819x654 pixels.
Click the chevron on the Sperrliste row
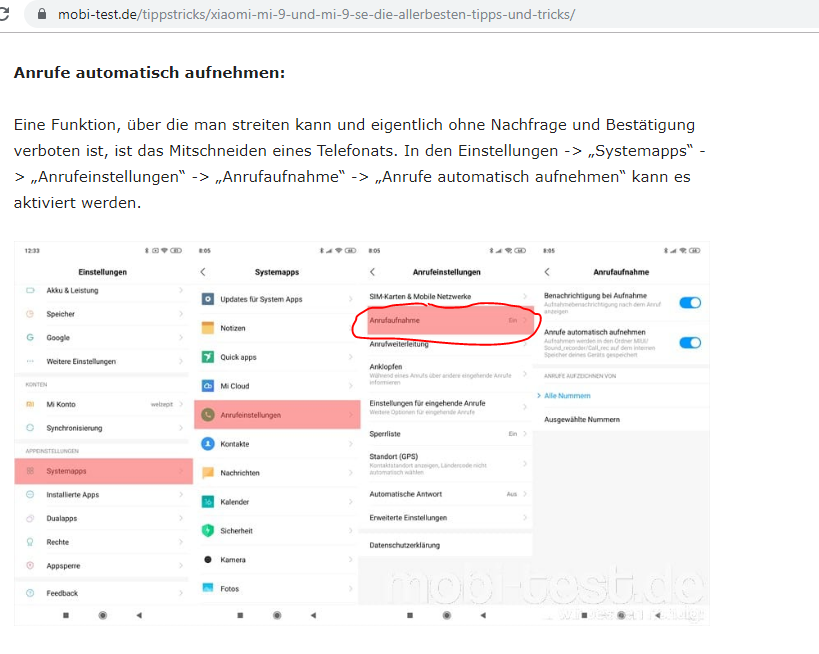(x=524, y=434)
